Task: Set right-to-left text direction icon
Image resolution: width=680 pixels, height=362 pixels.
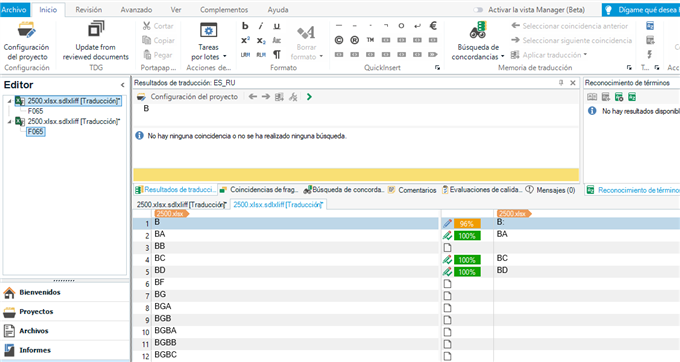Action: click(261, 55)
